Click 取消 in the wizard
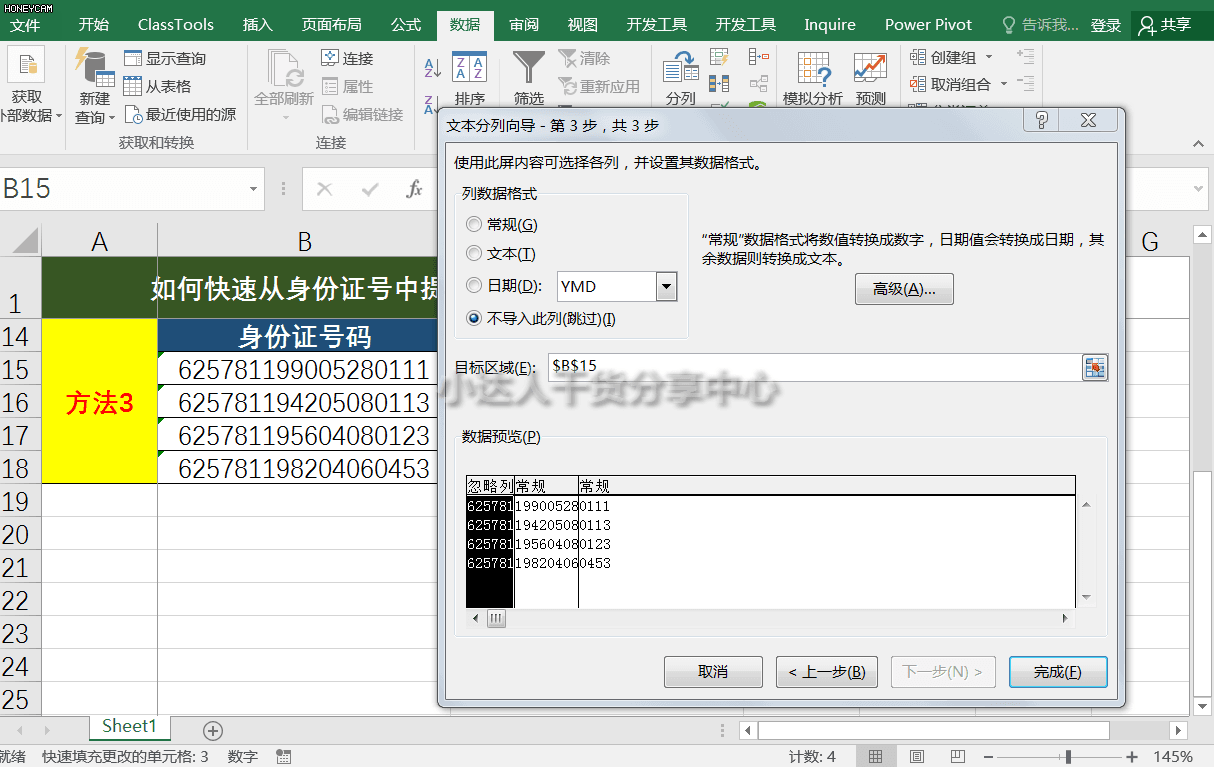This screenshot has height=767, width=1214. [713, 672]
